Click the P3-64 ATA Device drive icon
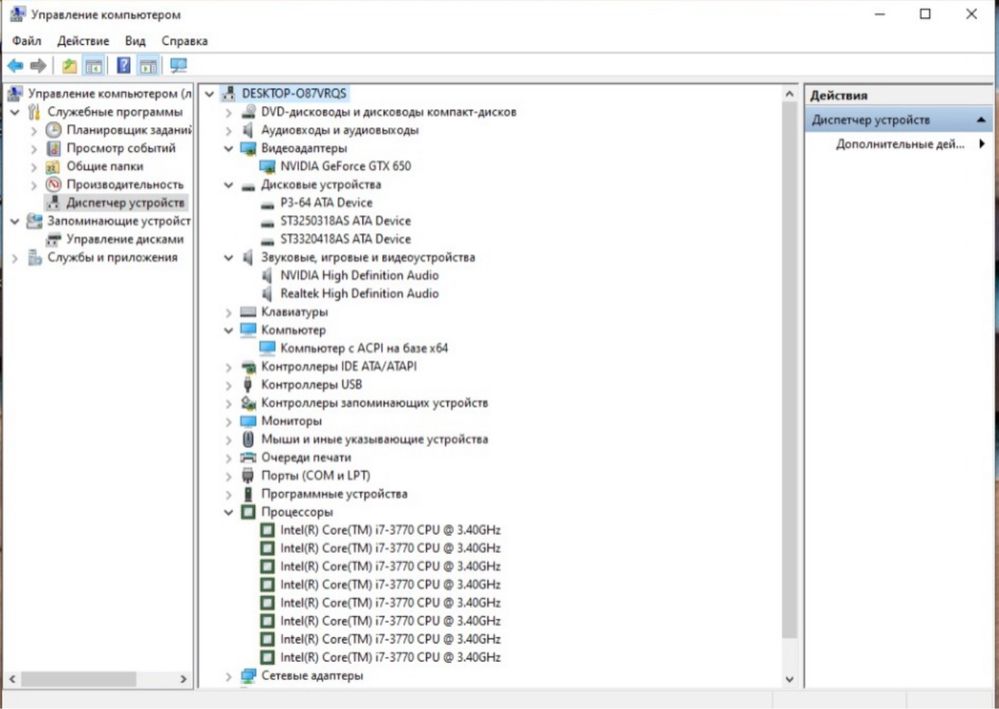 tap(268, 204)
